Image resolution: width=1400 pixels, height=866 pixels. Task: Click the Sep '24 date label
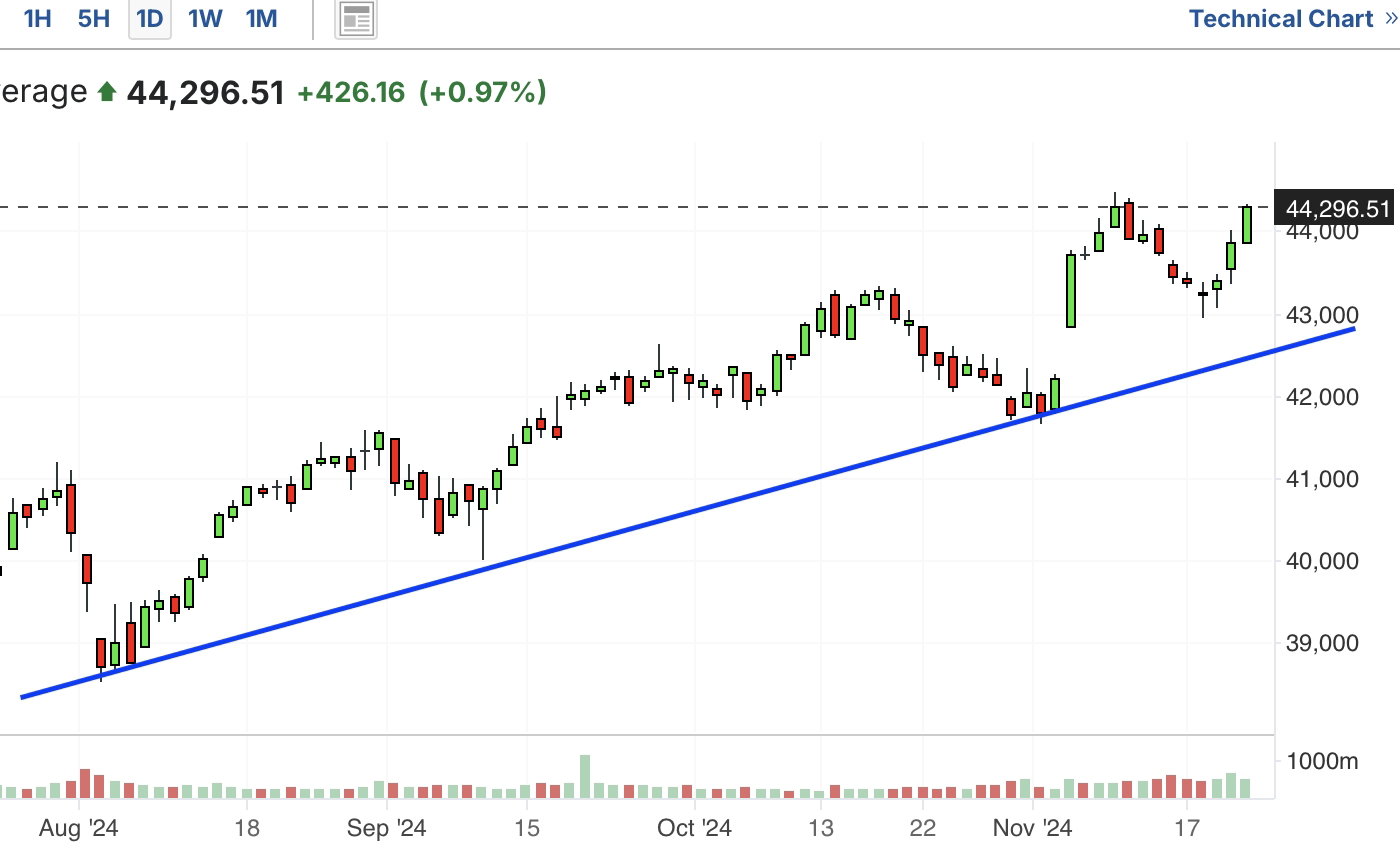(387, 829)
